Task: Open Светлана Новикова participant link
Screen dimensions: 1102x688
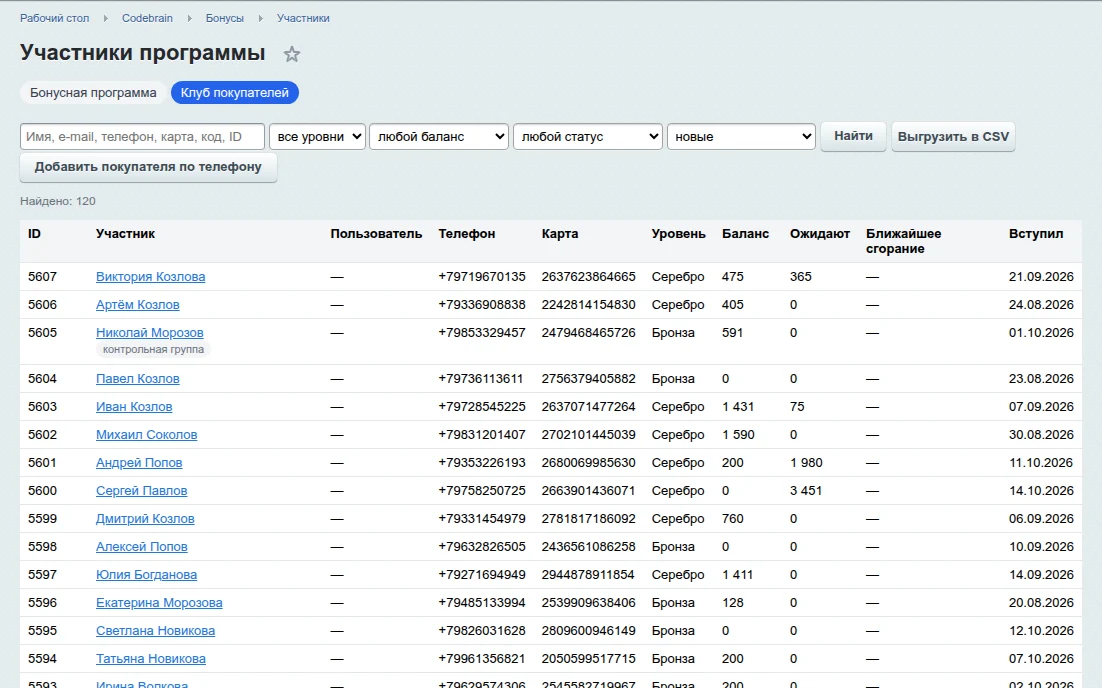Action: tap(155, 632)
